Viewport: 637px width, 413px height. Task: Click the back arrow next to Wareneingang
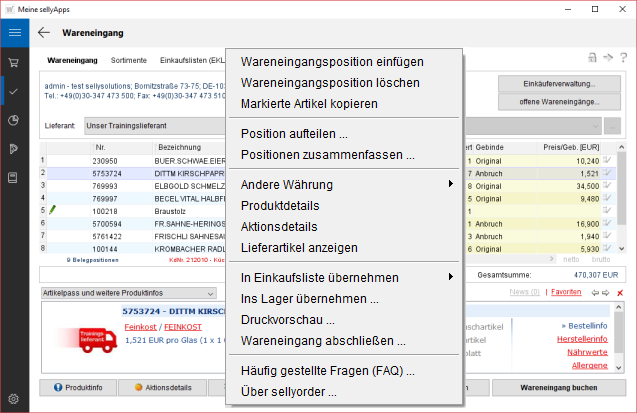pyautogui.click(x=44, y=32)
